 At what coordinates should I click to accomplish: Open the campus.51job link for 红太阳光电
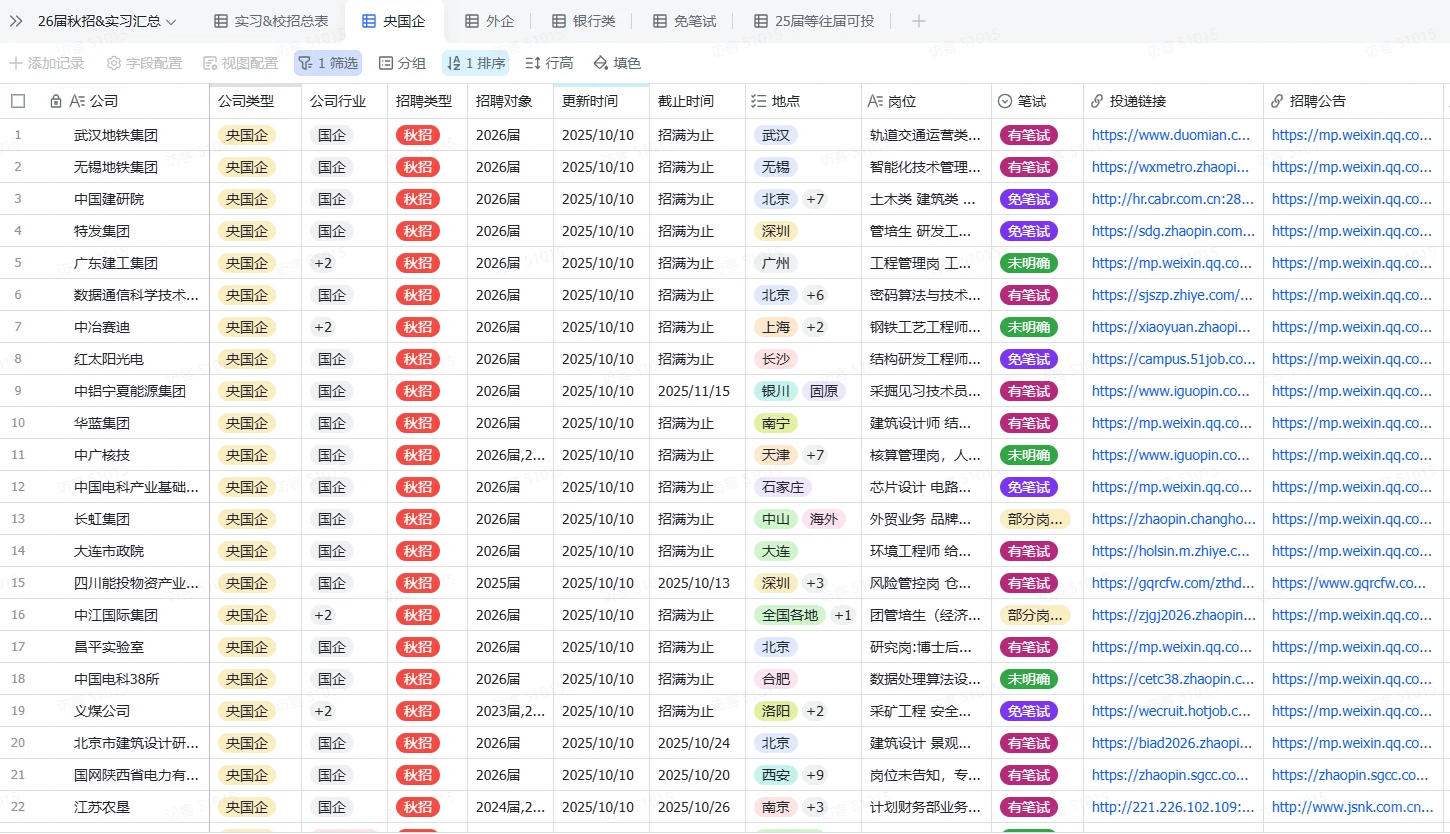tap(1174, 359)
